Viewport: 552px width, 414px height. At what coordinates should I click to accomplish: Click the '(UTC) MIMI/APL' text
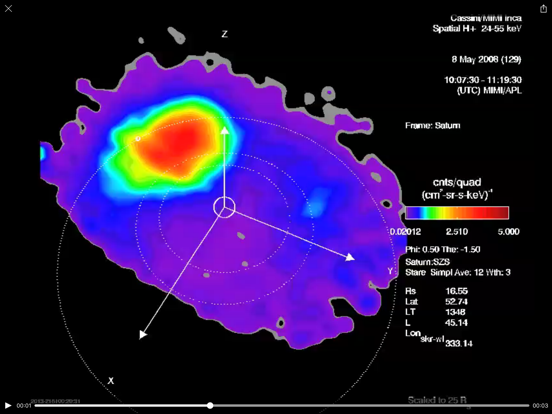[489, 90]
